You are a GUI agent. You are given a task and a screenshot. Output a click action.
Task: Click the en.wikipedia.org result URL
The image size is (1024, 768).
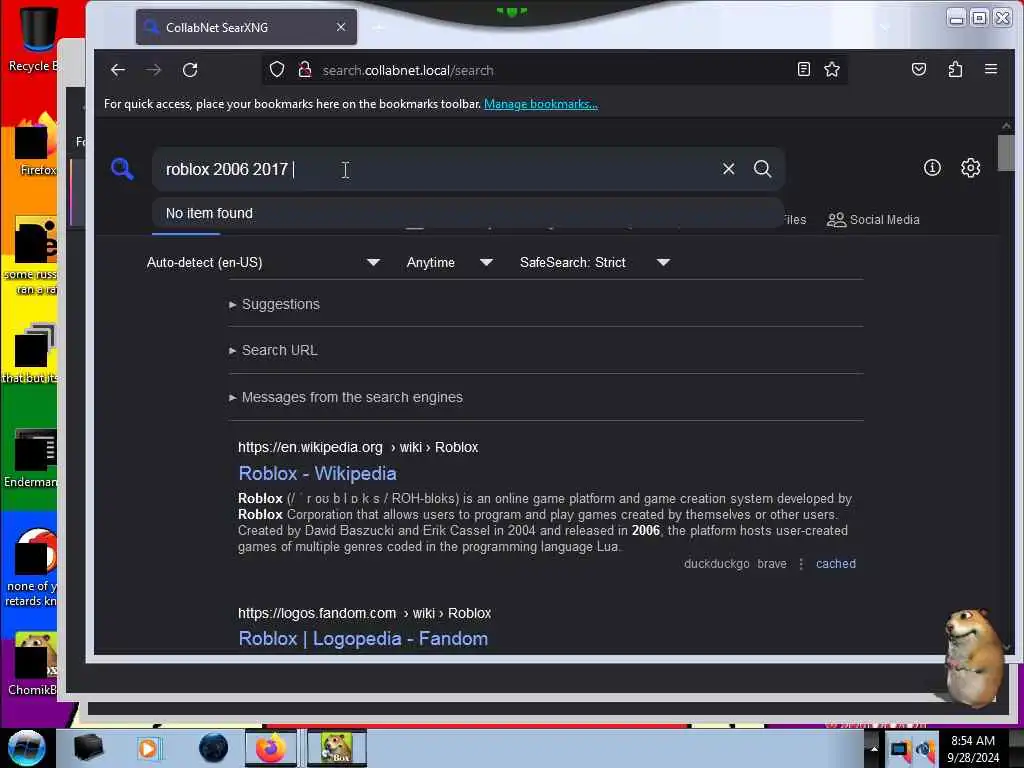pos(358,447)
